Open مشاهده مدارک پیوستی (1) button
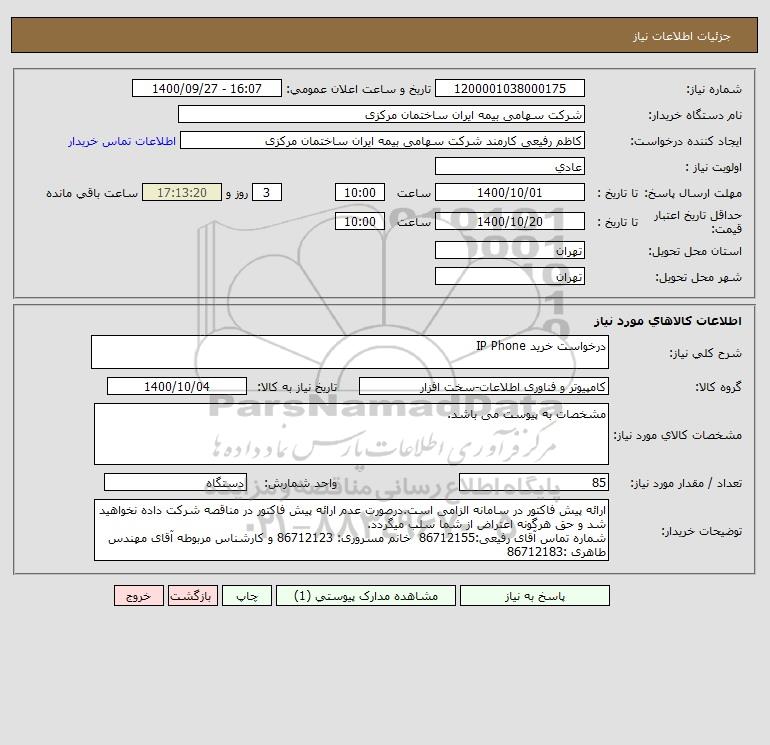770x745 pixels. (x=366, y=595)
